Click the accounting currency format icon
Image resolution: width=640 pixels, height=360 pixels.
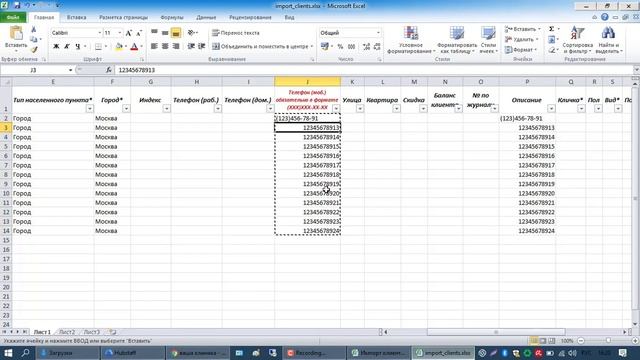pos(324,47)
